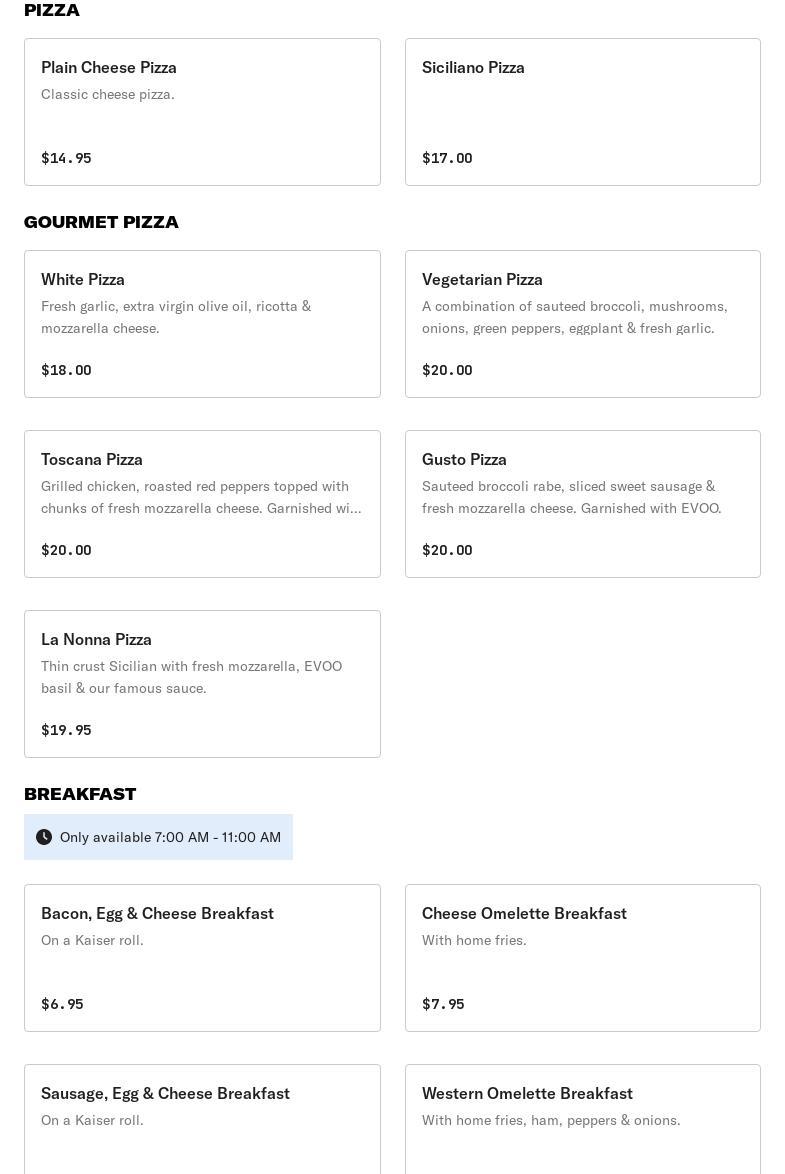This screenshot has width=785, height=1174.
Task: Click the $7.95 Cheese Omelette price
Action: 443,1004
